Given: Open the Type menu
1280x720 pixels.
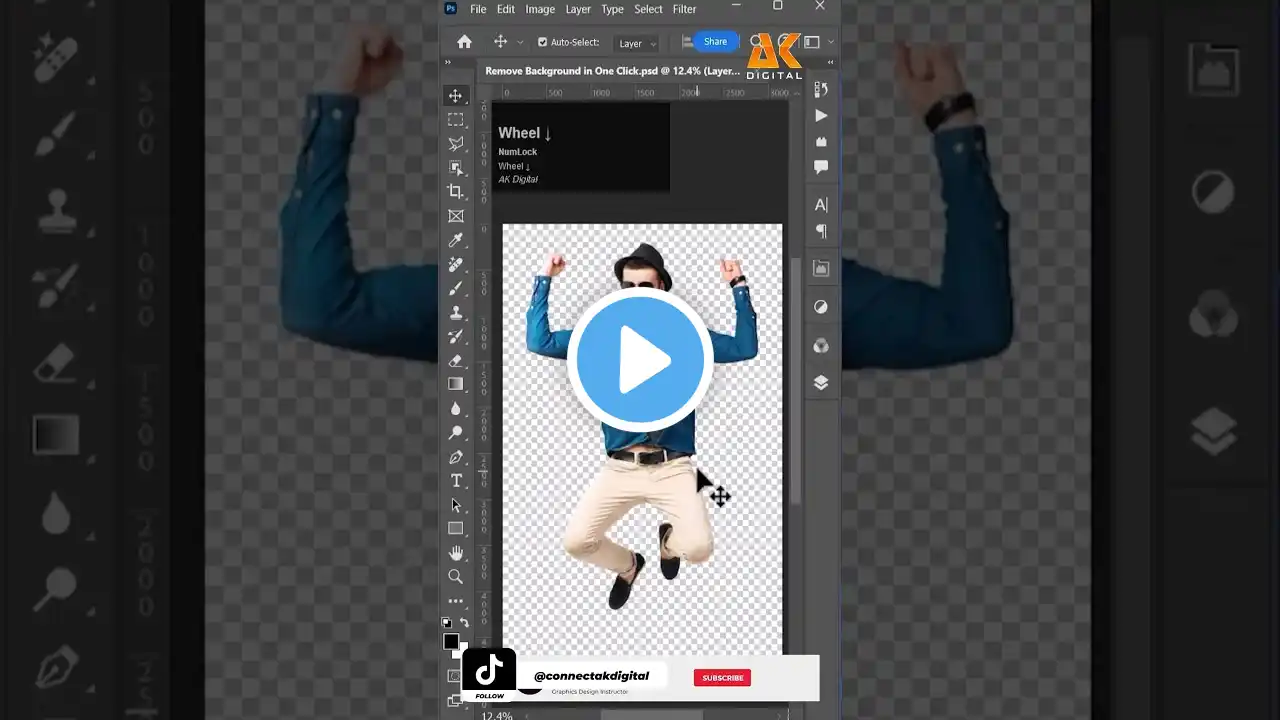Looking at the screenshot, I should pyautogui.click(x=612, y=9).
